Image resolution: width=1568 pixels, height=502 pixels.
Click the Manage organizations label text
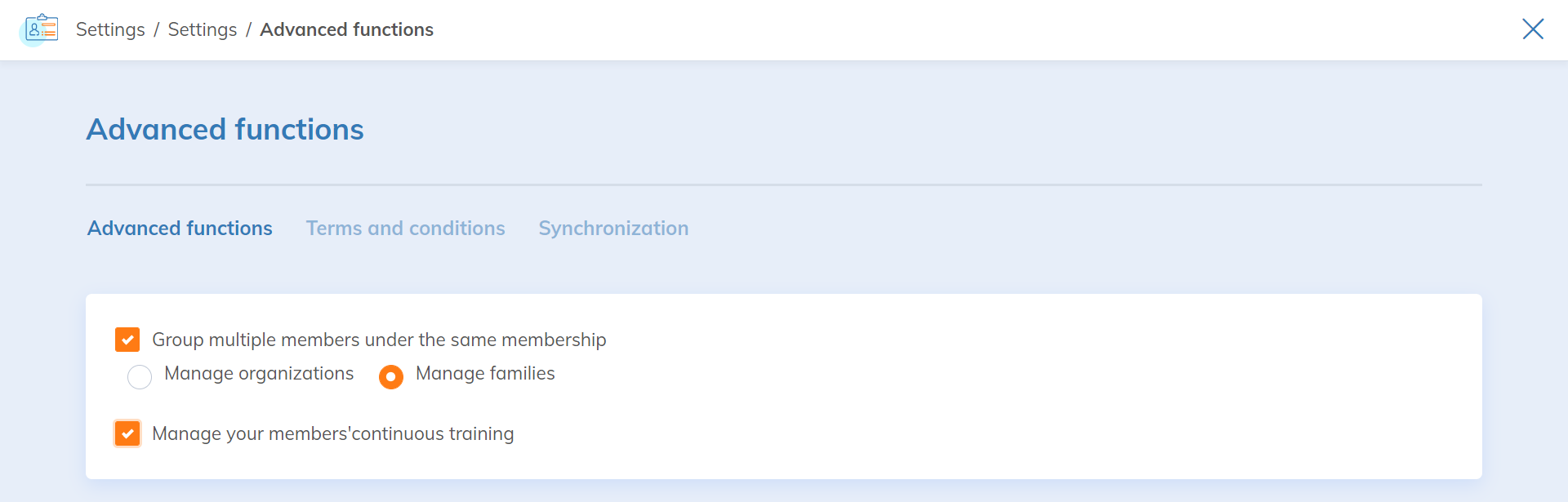click(259, 374)
